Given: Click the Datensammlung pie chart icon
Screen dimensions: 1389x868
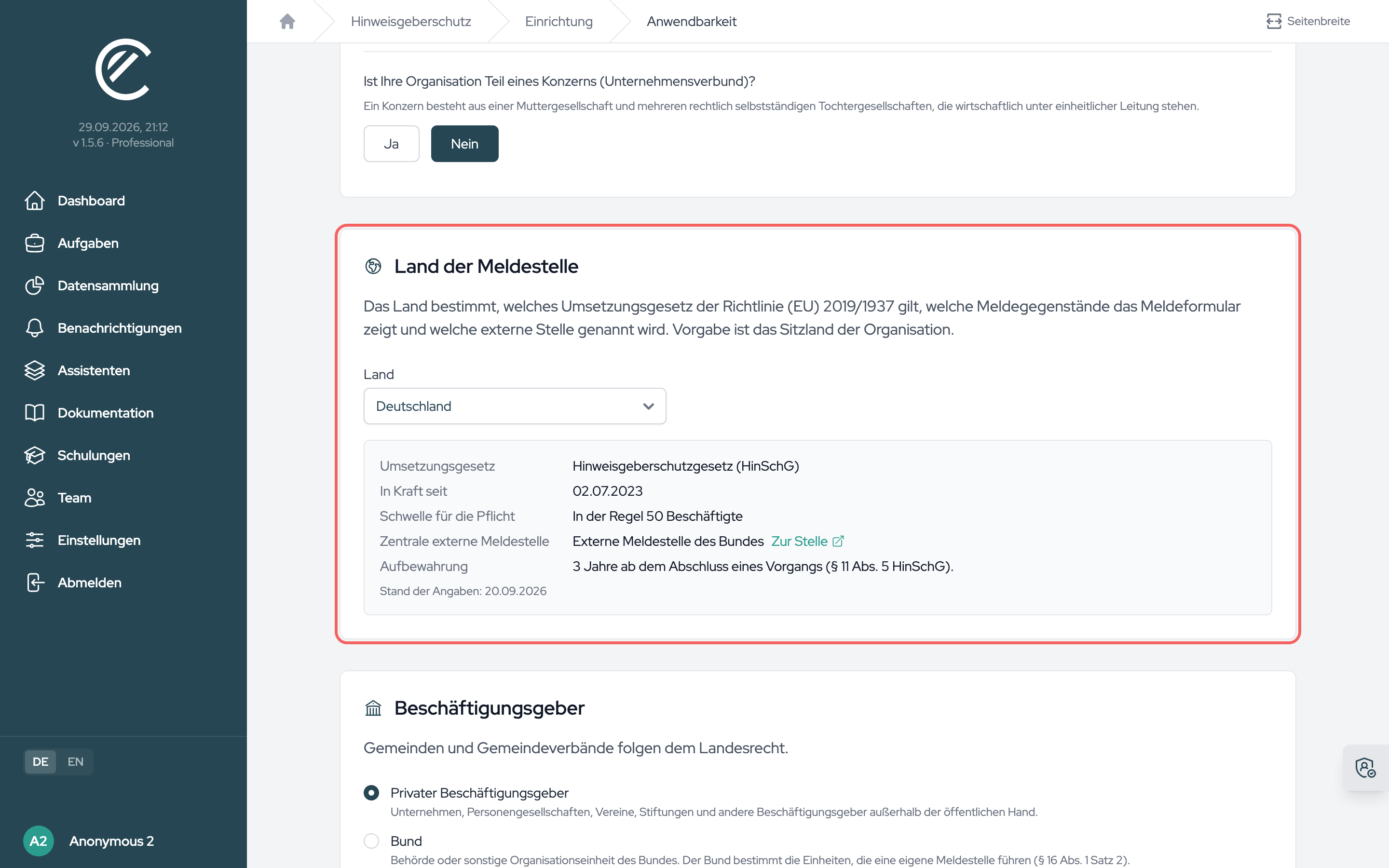Looking at the screenshot, I should point(34,285).
